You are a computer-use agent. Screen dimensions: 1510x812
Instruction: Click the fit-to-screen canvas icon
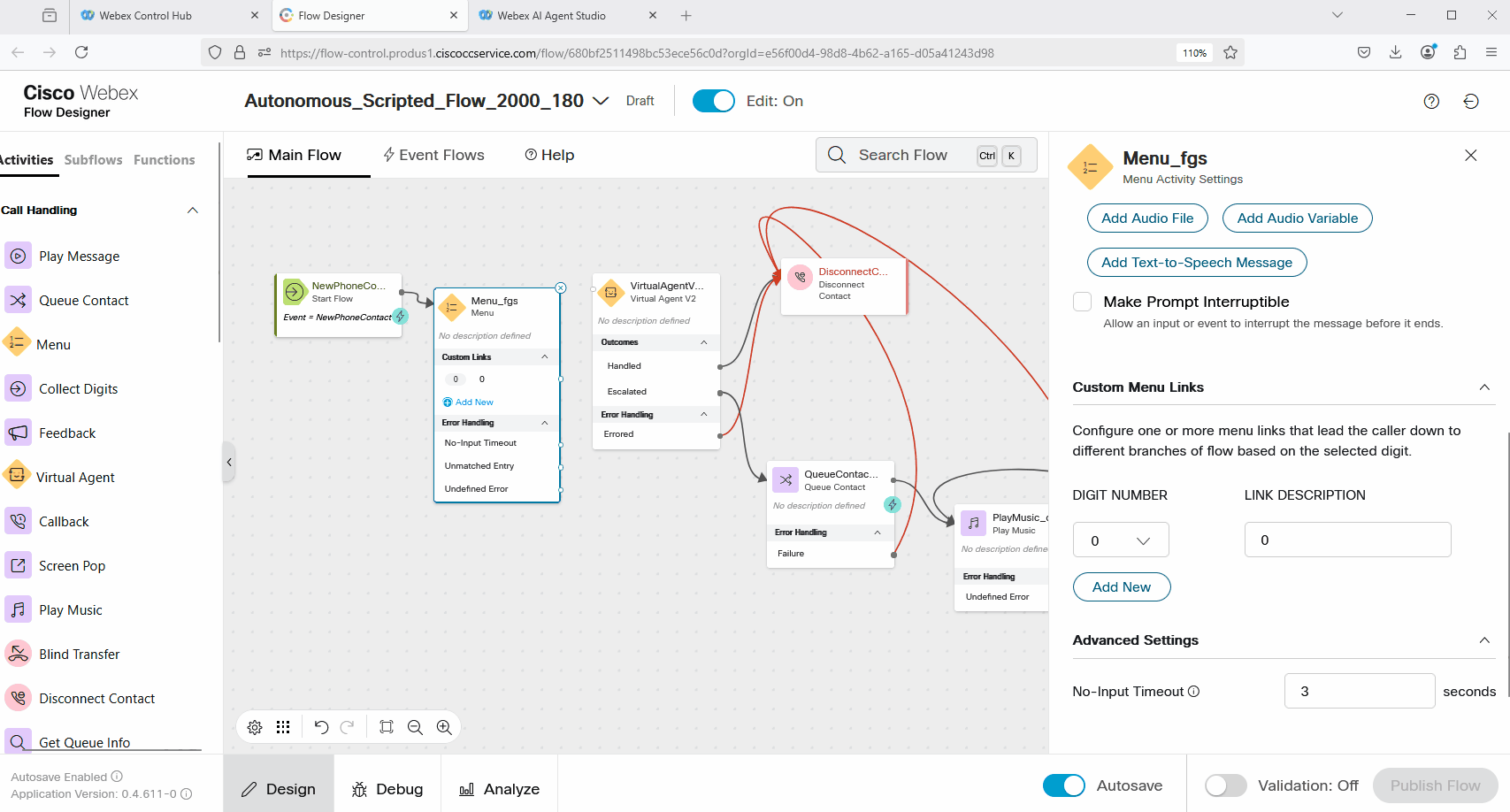(x=387, y=727)
